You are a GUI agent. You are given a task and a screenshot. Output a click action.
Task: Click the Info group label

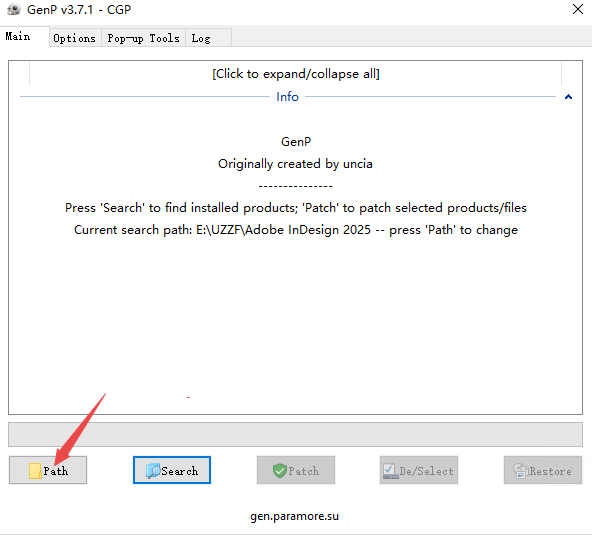(x=287, y=97)
